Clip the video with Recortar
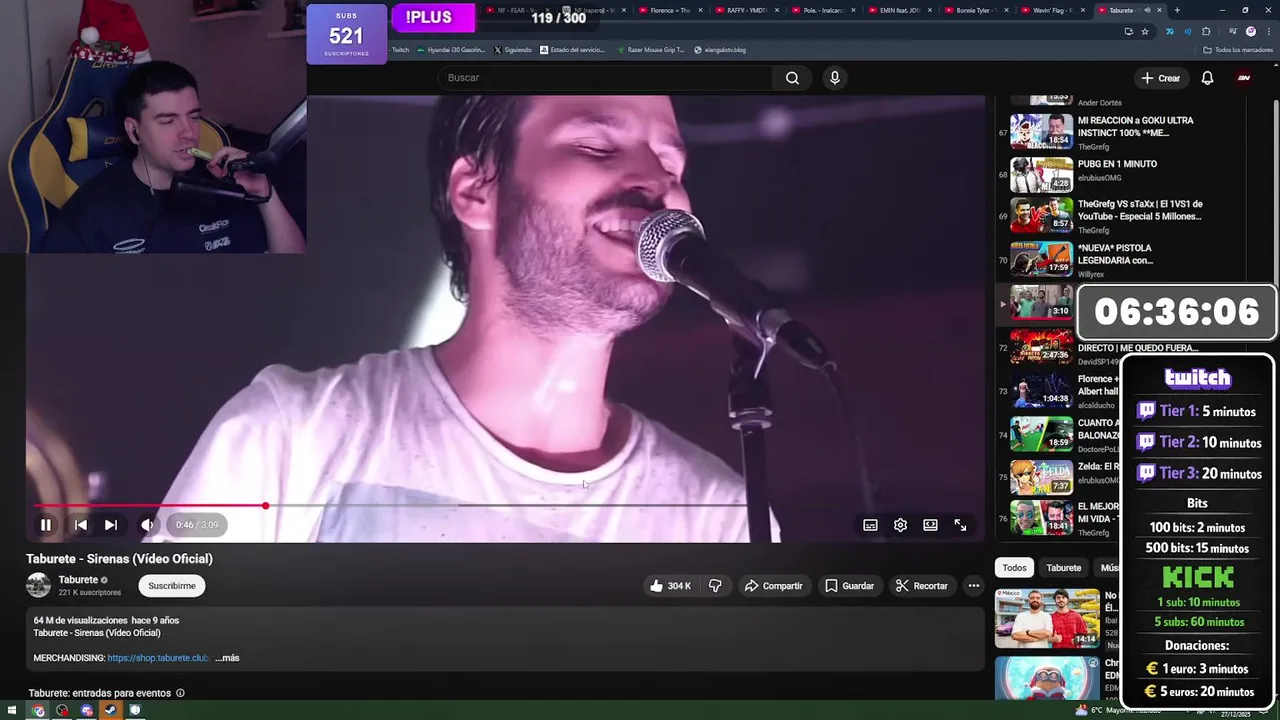The height and width of the screenshot is (720, 1280). (x=921, y=586)
